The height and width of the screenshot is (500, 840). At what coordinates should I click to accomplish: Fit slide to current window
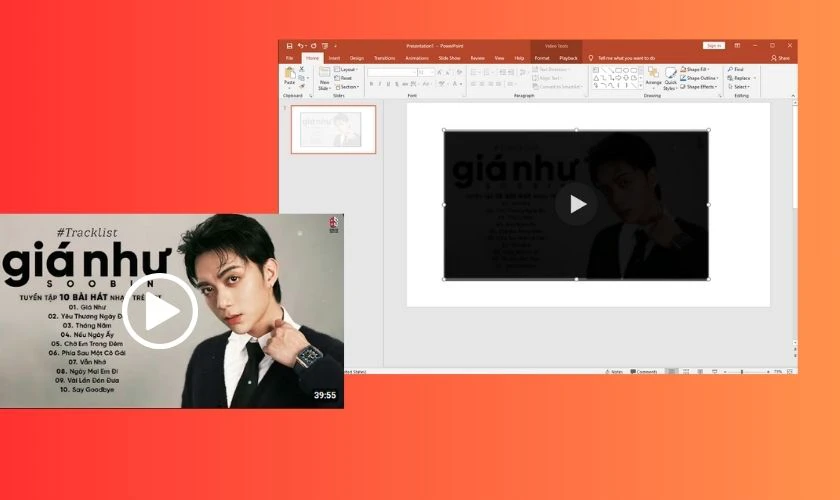coord(790,371)
